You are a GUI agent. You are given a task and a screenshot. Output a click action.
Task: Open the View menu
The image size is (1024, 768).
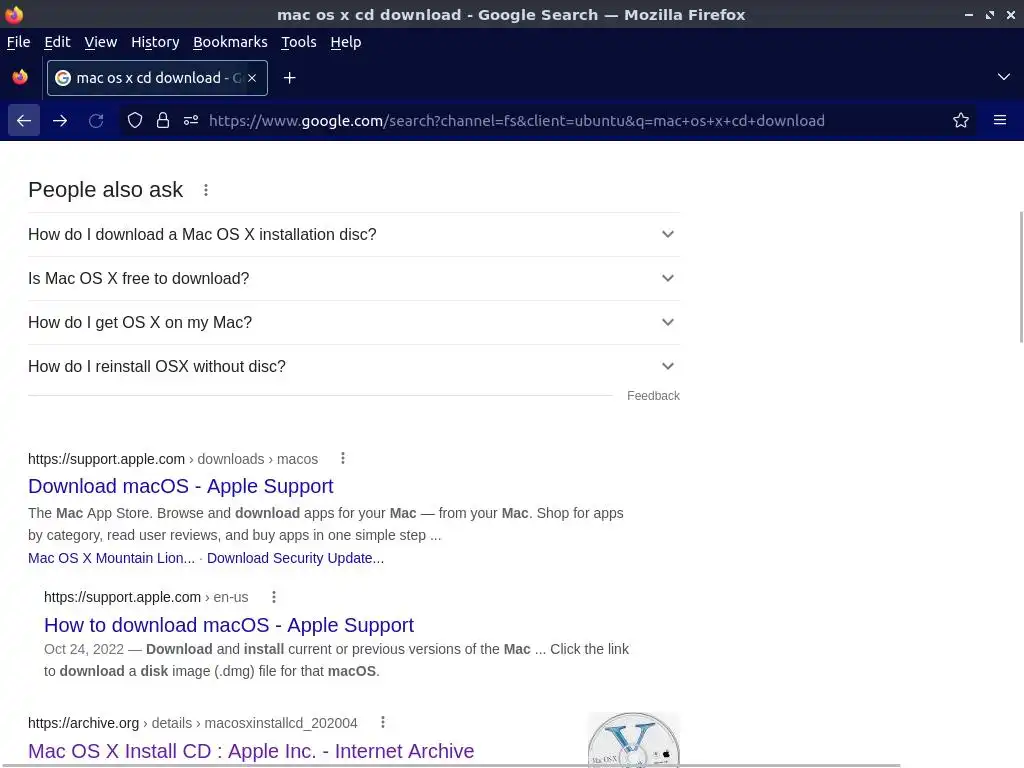[x=101, y=42]
